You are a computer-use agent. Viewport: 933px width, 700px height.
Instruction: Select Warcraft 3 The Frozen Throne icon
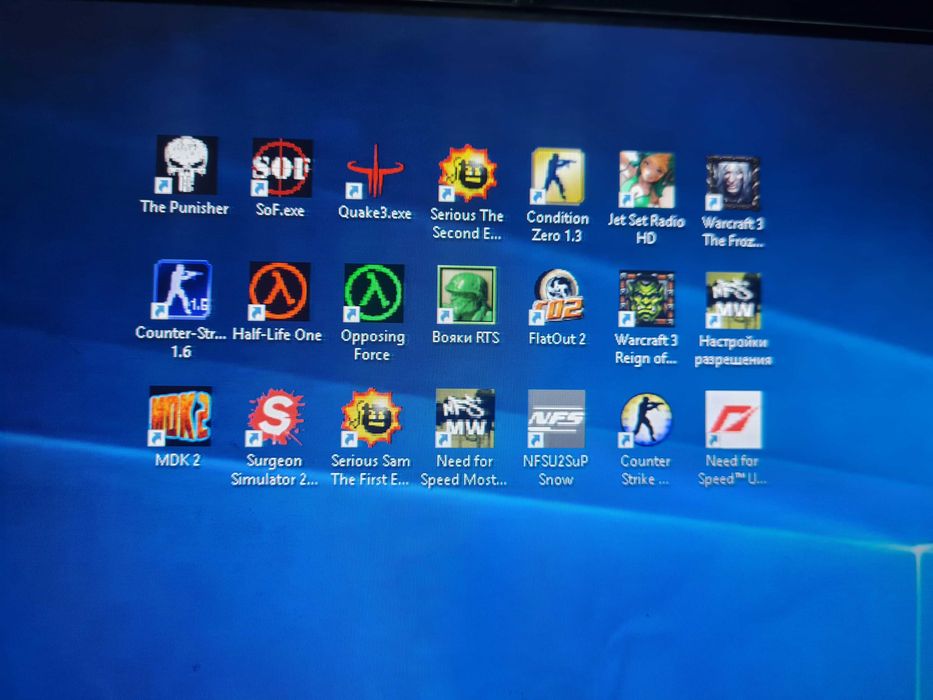point(732,183)
